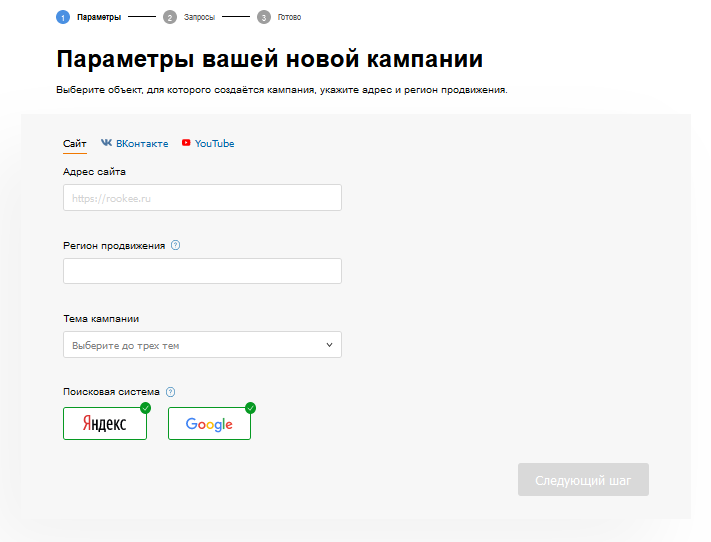This screenshot has width=711, height=542.
Task: Click the VK logo icon
Action: click(x=106, y=144)
